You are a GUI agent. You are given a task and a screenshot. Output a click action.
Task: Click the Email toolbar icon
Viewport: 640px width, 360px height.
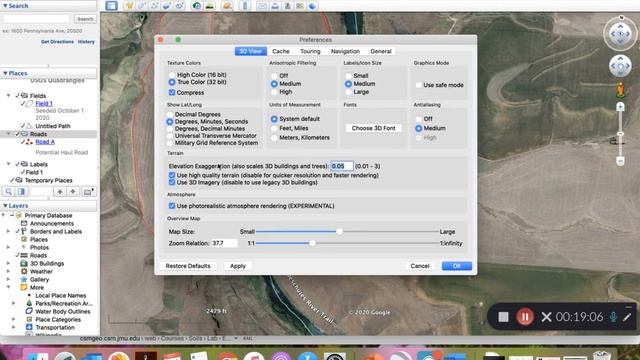pyautogui.click(x=262, y=6)
